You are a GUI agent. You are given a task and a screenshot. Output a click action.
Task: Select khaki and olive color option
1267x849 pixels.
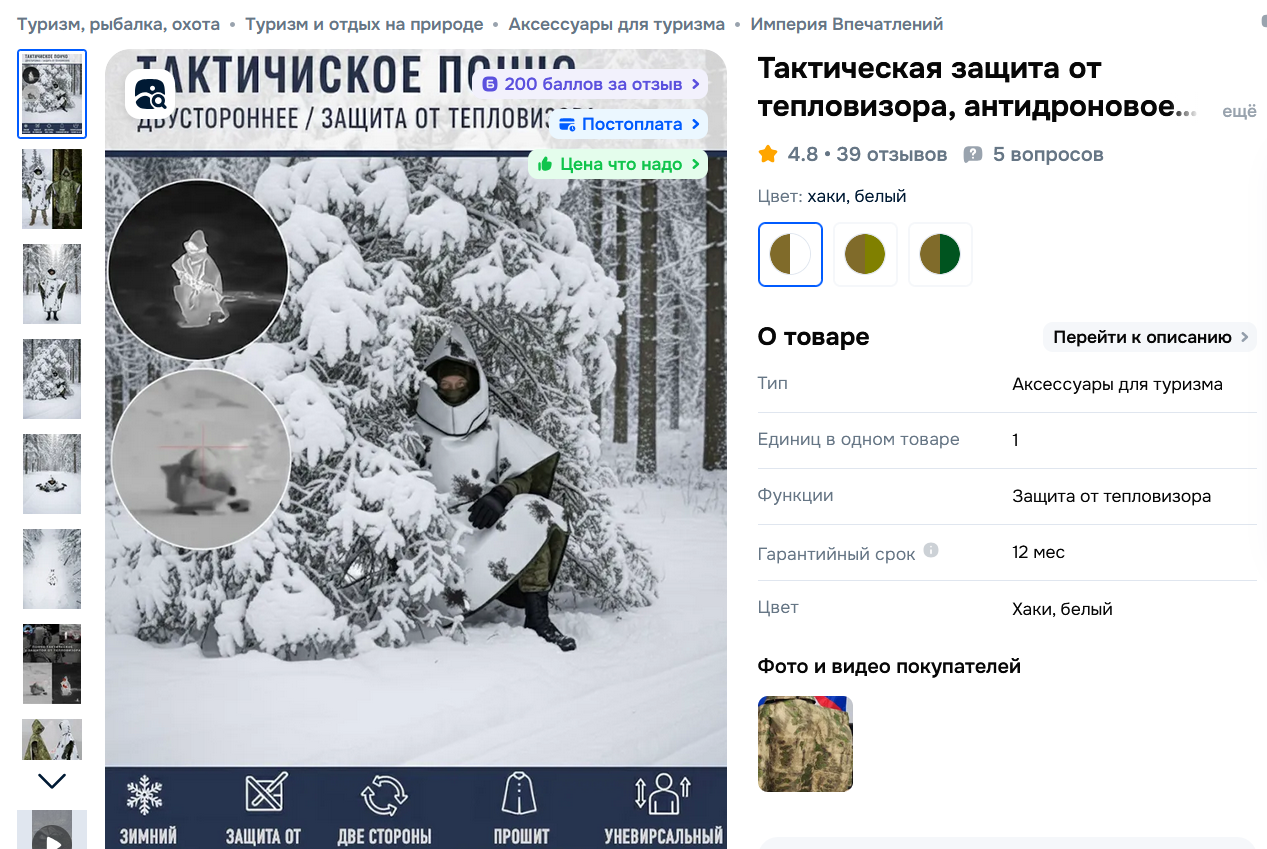(865, 254)
